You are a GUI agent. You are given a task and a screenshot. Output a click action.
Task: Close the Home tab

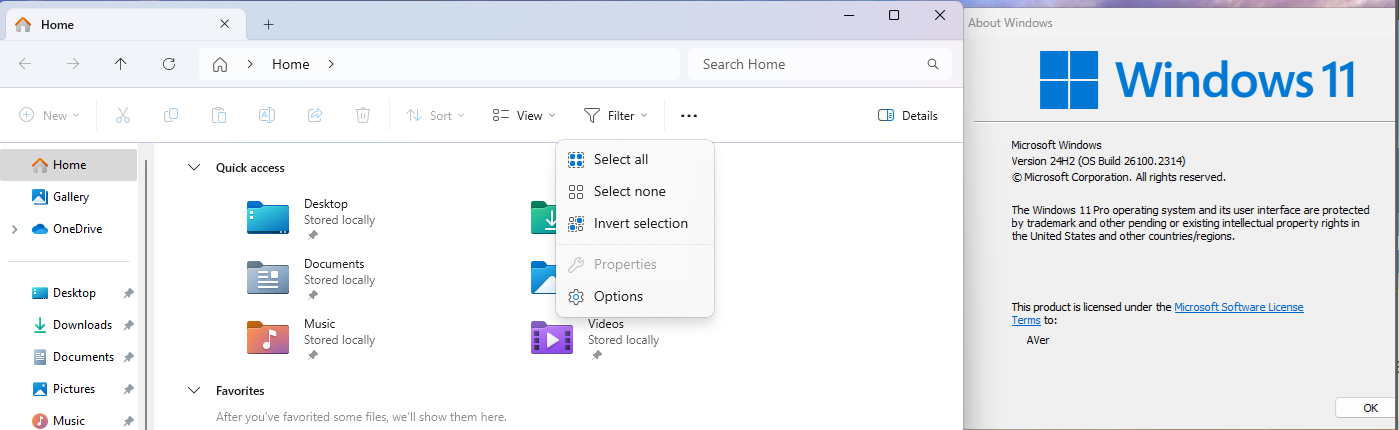point(225,24)
